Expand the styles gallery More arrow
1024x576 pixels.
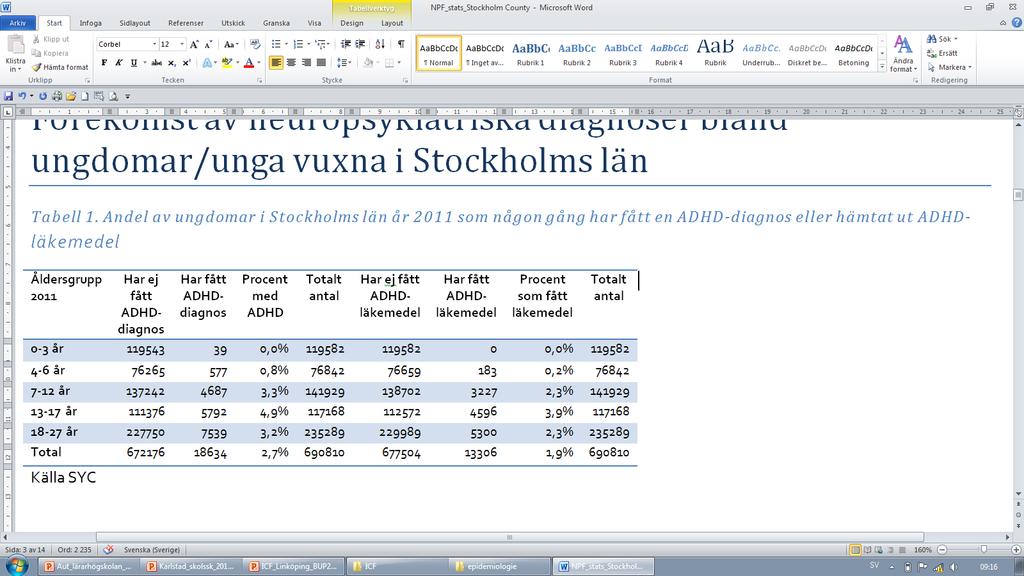point(882,67)
